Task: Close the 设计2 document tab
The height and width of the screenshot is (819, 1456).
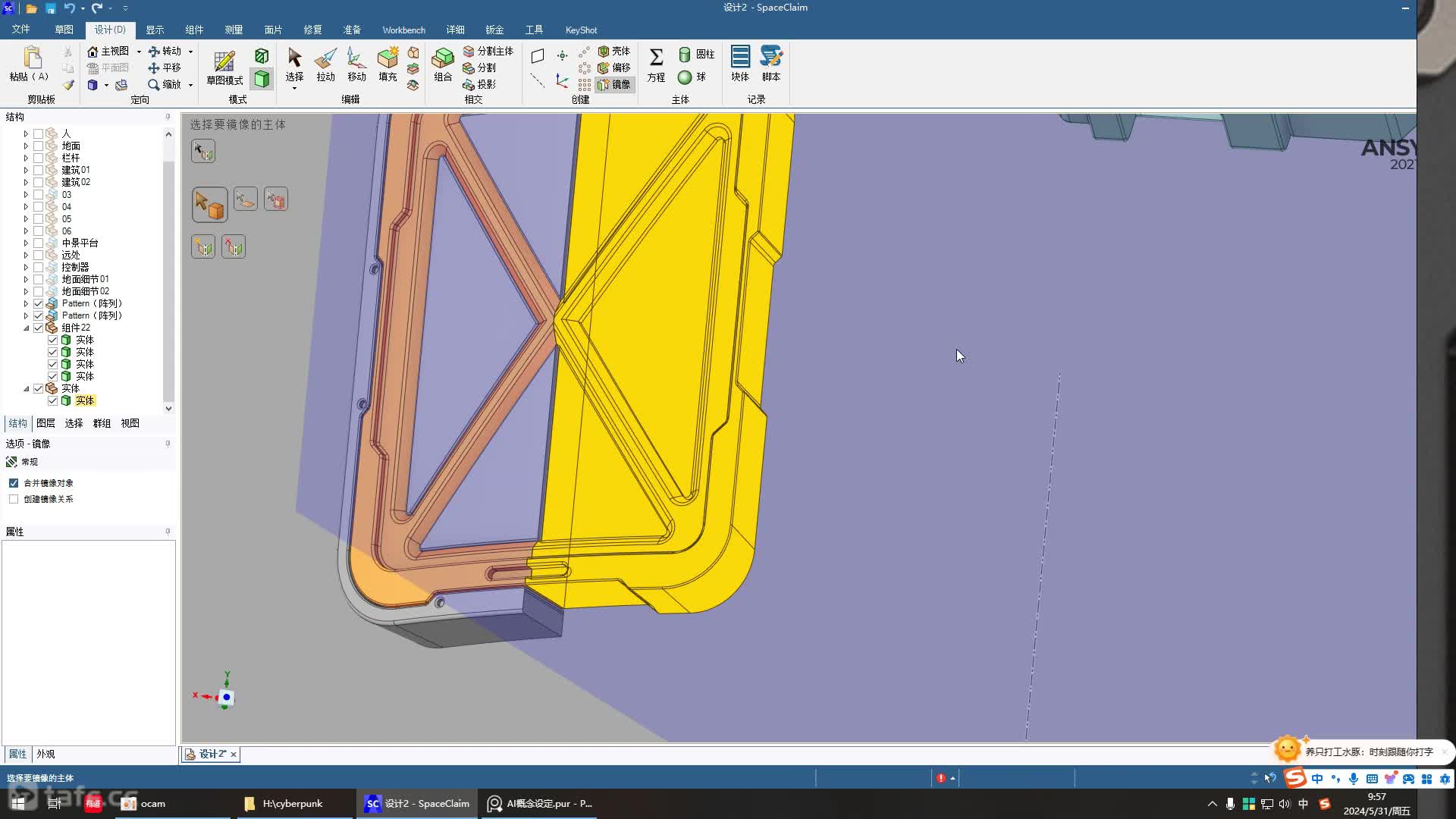Action: click(x=234, y=754)
